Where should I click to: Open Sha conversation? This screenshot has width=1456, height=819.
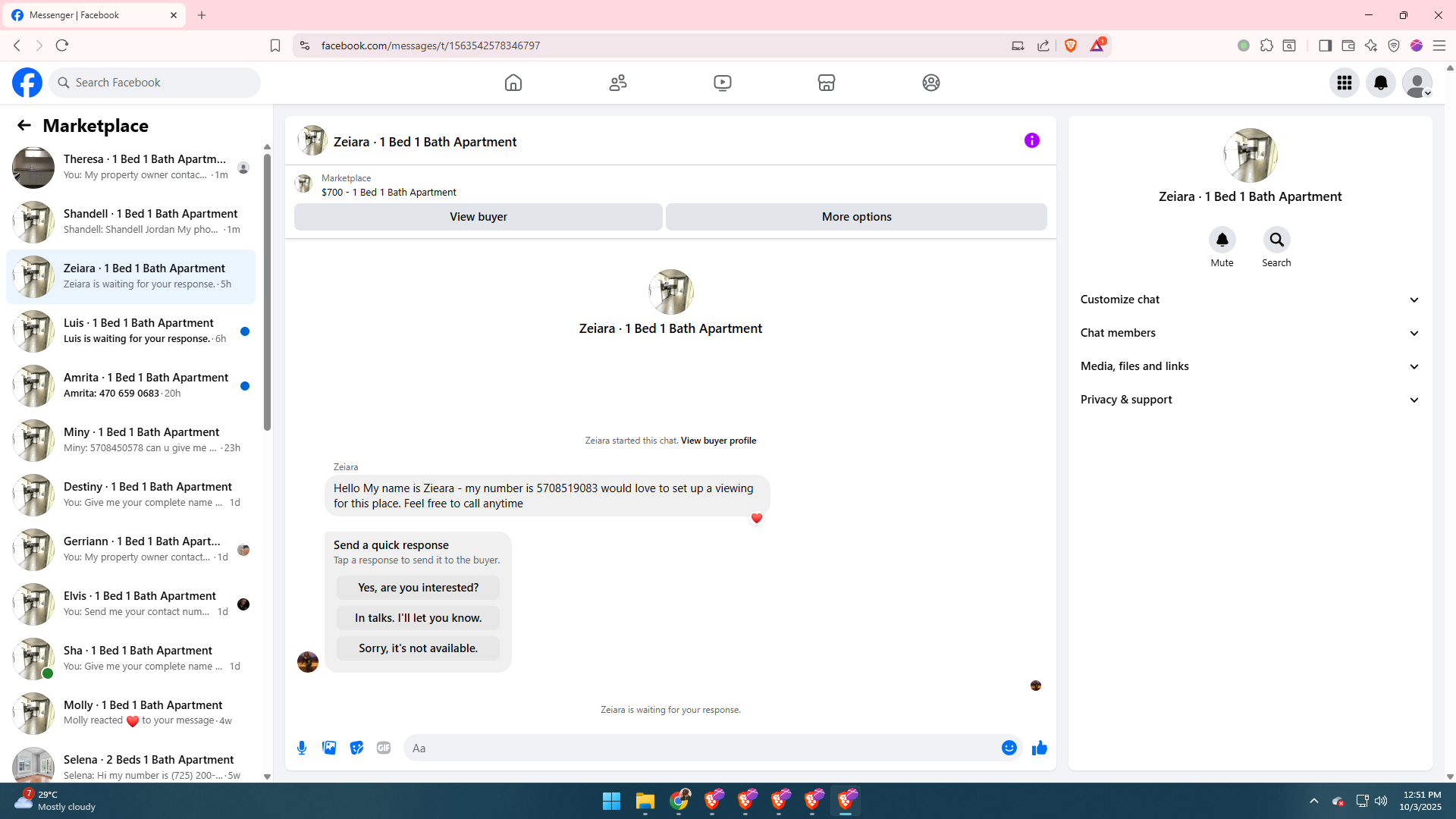click(130, 659)
